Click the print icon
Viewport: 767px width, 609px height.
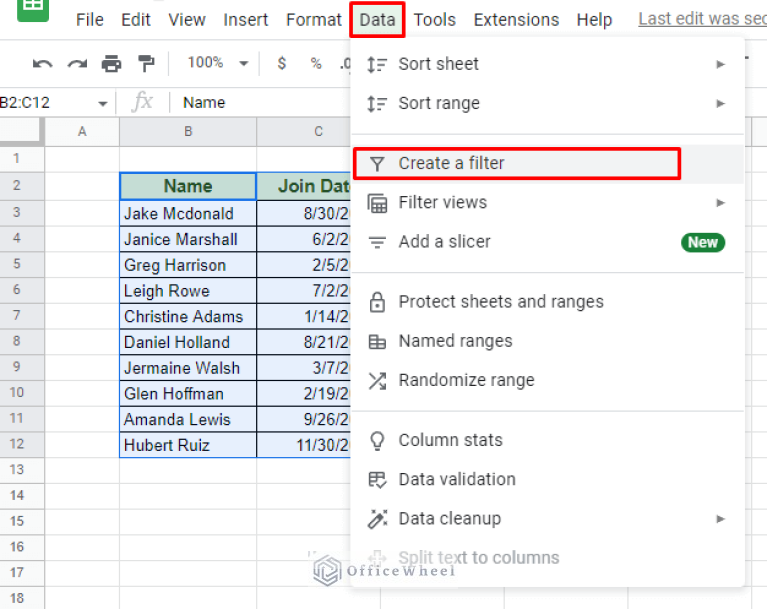pyautogui.click(x=111, y=64)
